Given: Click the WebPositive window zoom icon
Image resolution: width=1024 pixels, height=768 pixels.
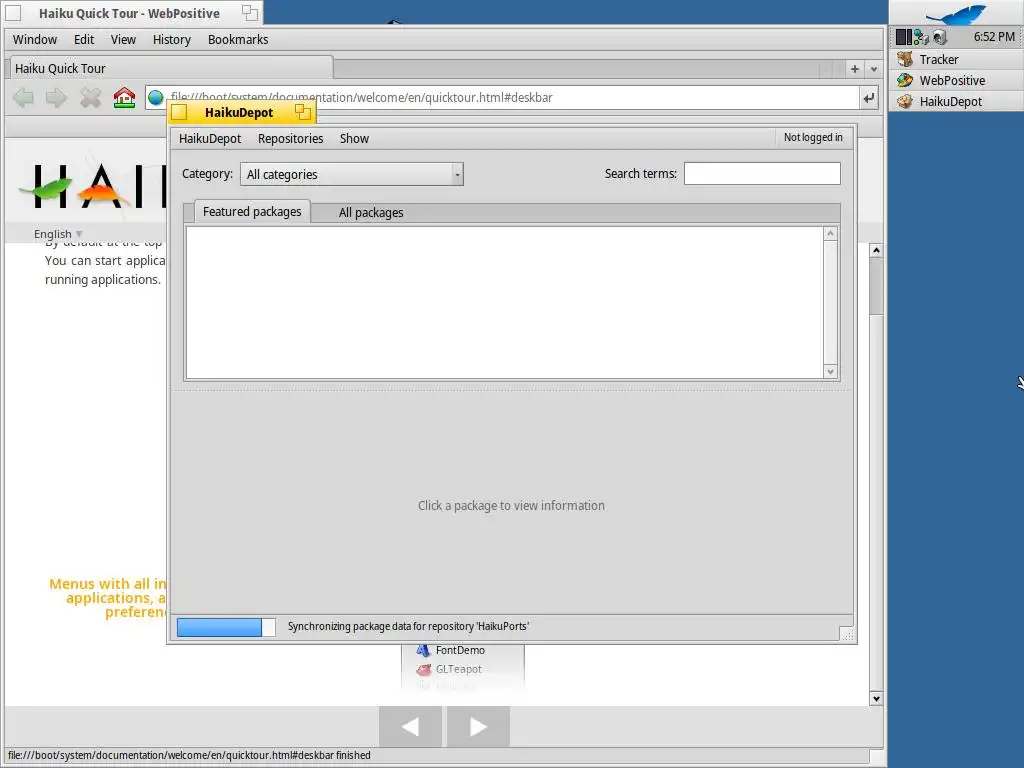Looking at the screenshot, I should pyautogui.click(x=249, y=12).
